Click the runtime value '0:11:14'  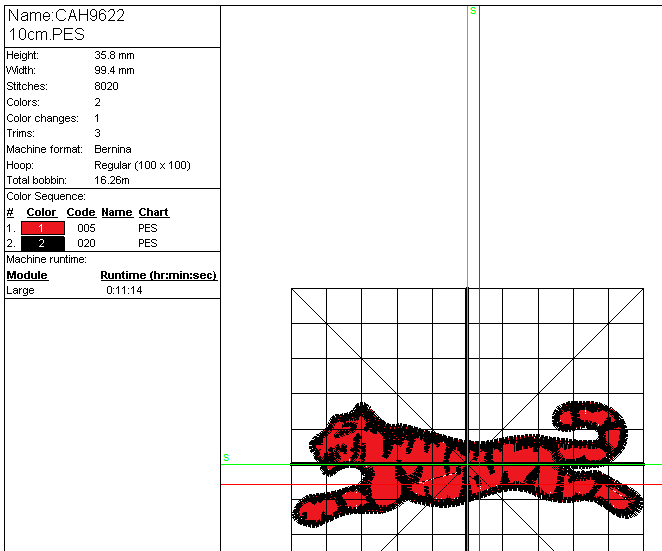coord(124,290)
